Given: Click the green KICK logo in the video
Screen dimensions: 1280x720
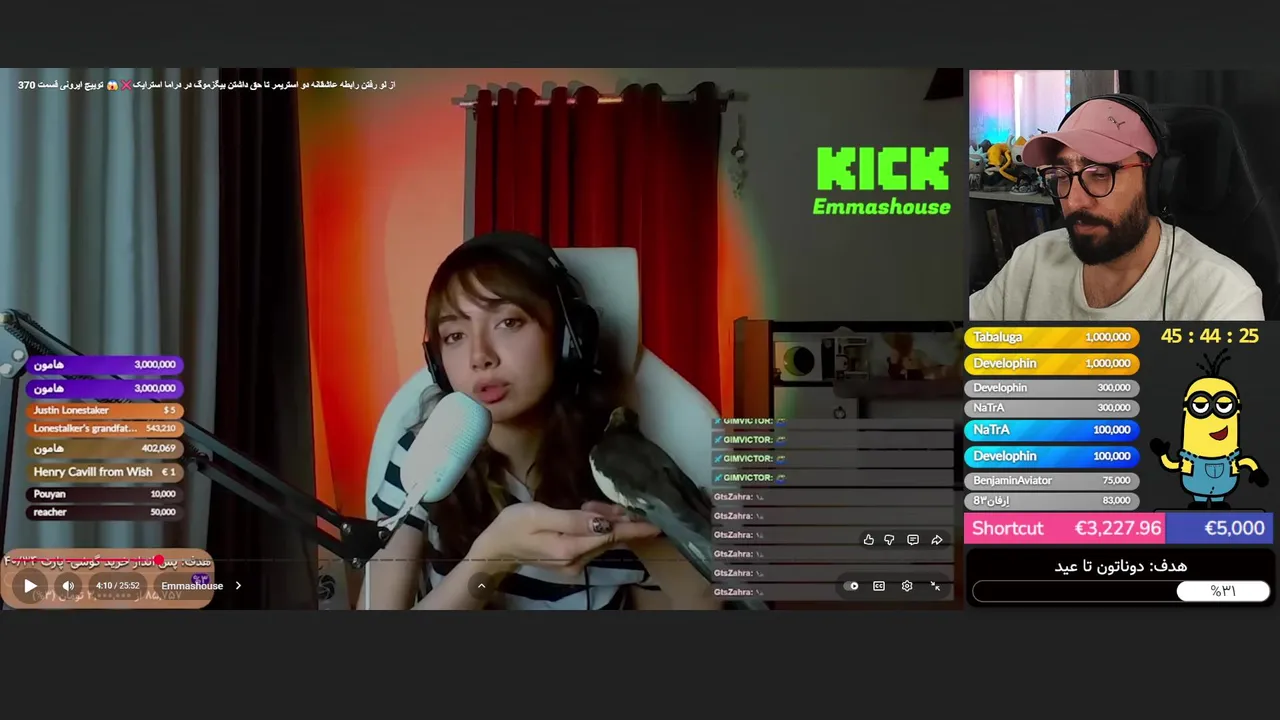Looking at the screenshot, I should tap(882, 168).
